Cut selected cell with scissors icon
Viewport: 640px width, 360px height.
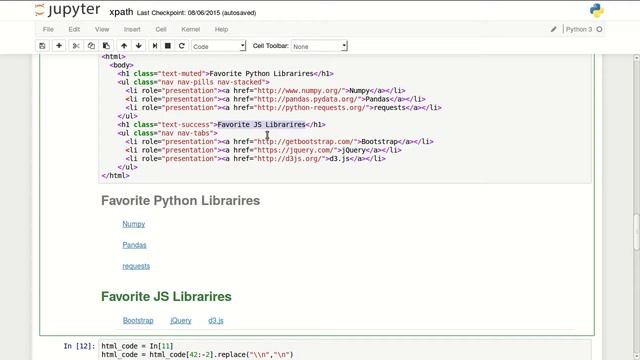point(76,46)
